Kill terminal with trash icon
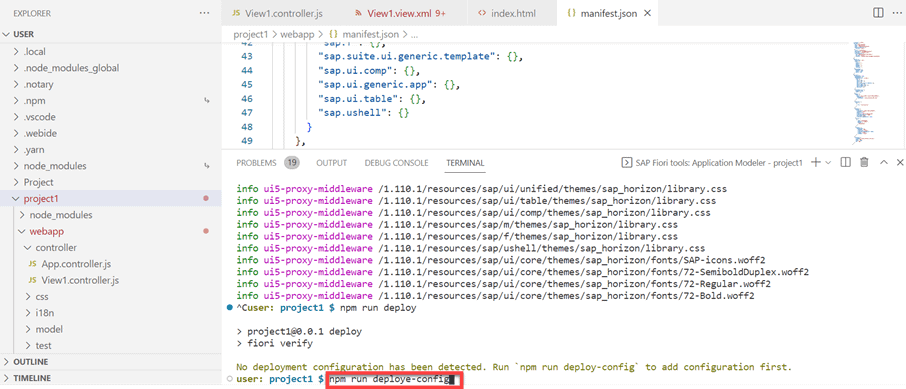The height and width of the screenshot is (389, 906). coord(864,162)
